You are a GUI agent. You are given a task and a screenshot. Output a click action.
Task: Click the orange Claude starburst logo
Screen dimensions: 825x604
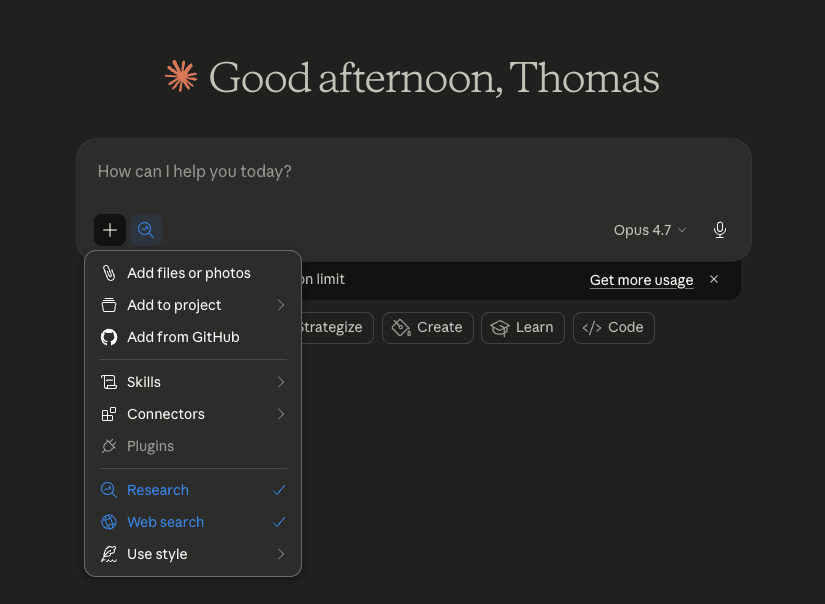click(181, 76)
